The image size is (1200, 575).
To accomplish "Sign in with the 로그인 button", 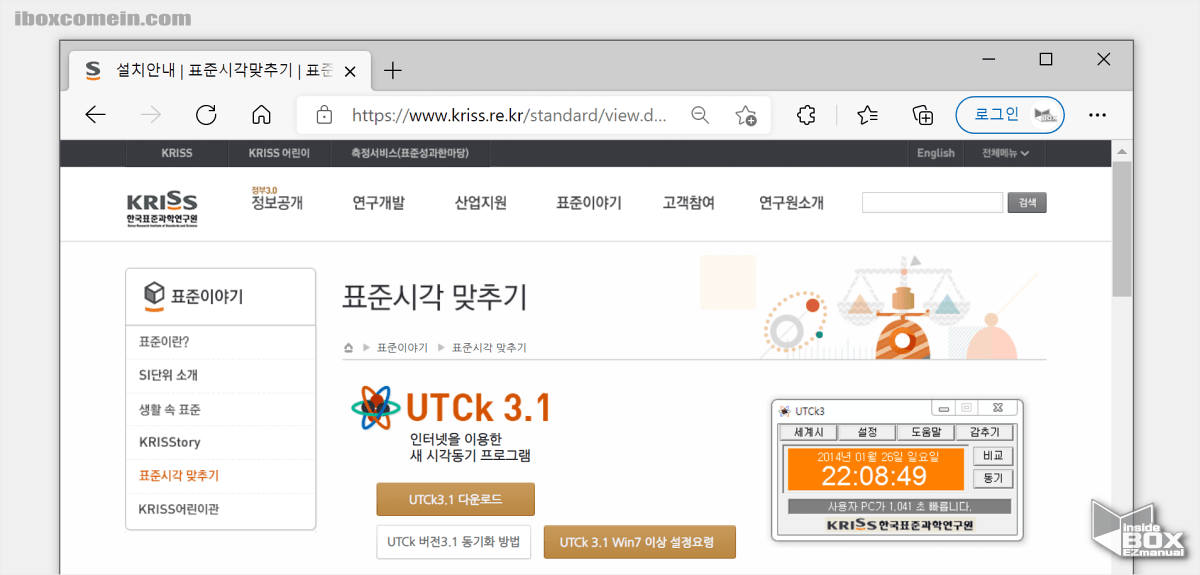I will point(1010,114).
